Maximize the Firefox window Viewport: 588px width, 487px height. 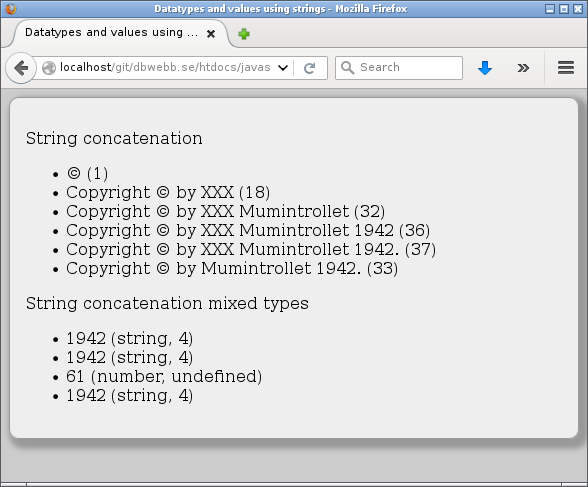pyautogui.click(x=564, y=9)
